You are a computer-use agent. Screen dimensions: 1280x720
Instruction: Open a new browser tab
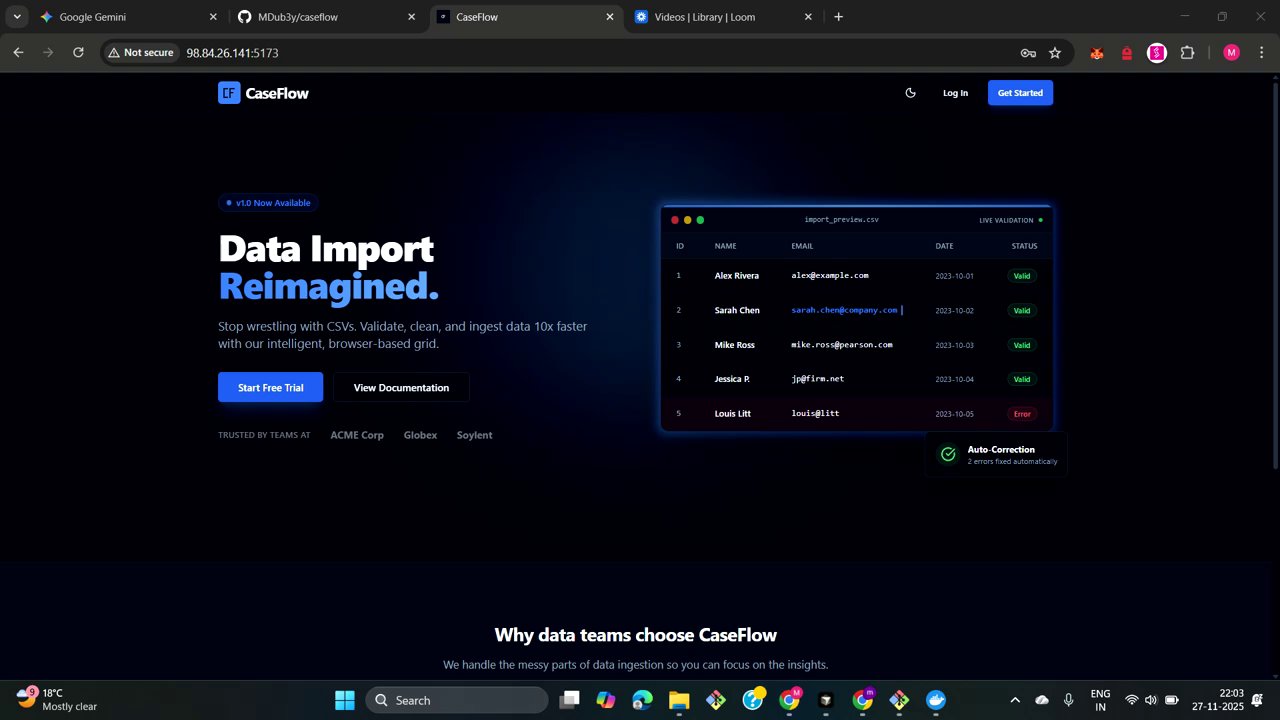pyautogui.click(x=838, y=17)
